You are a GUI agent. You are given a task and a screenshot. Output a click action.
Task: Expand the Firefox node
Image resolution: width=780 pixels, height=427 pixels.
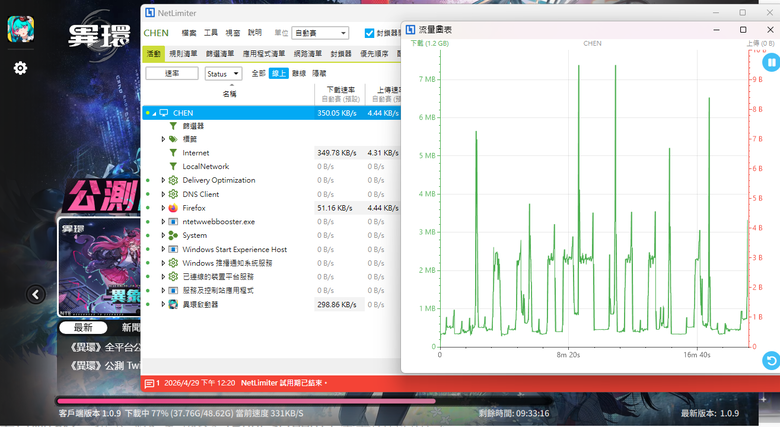[163, 208]
